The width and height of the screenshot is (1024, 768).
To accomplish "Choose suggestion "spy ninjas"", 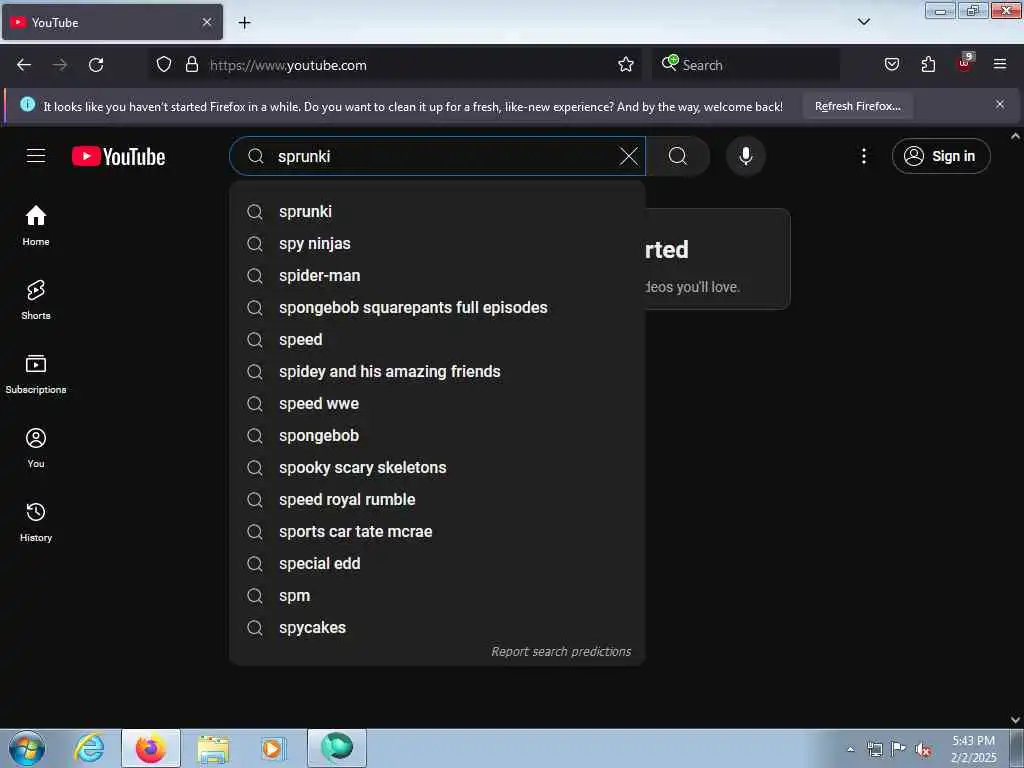I will pyautogui.click(x=437, y=244).
